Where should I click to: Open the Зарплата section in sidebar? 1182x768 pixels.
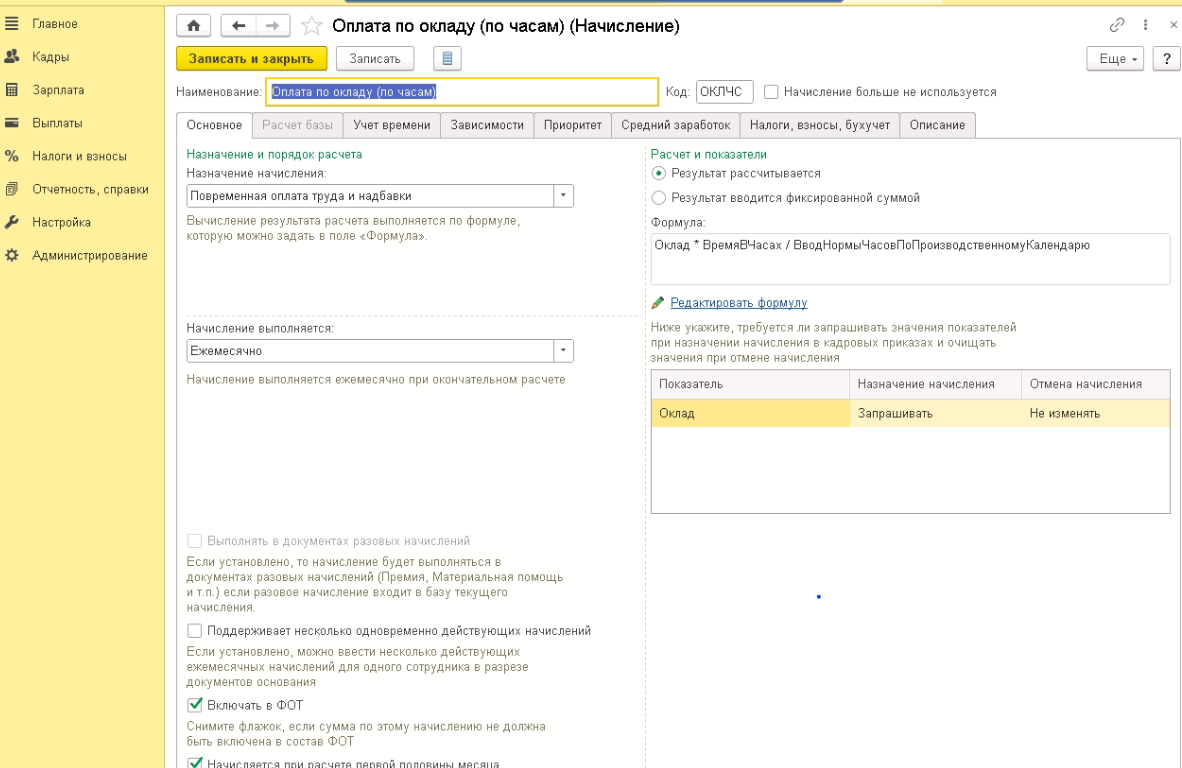[x=58, y=90]
